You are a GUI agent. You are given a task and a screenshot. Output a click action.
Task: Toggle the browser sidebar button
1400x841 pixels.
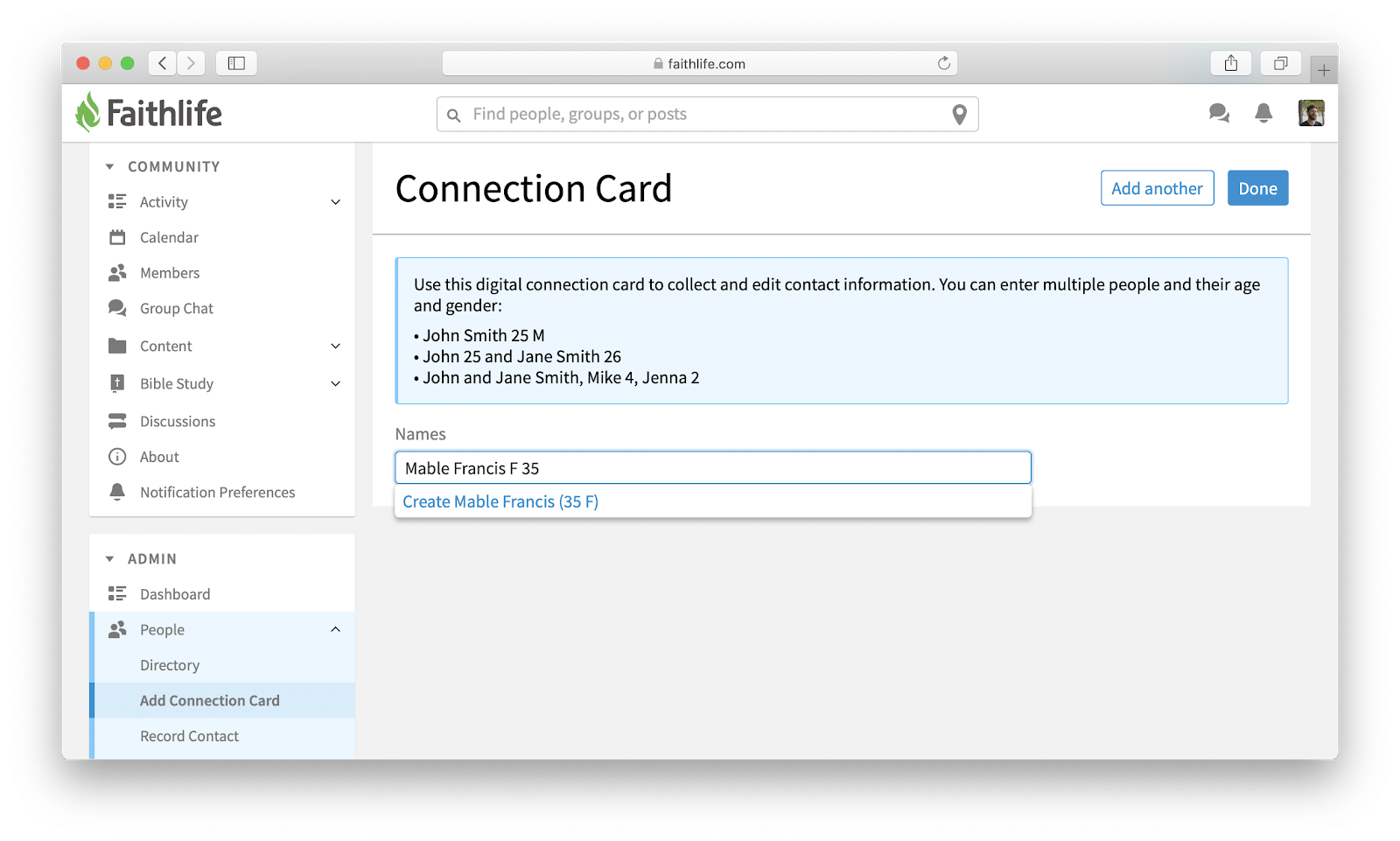[x=236, y=63]
